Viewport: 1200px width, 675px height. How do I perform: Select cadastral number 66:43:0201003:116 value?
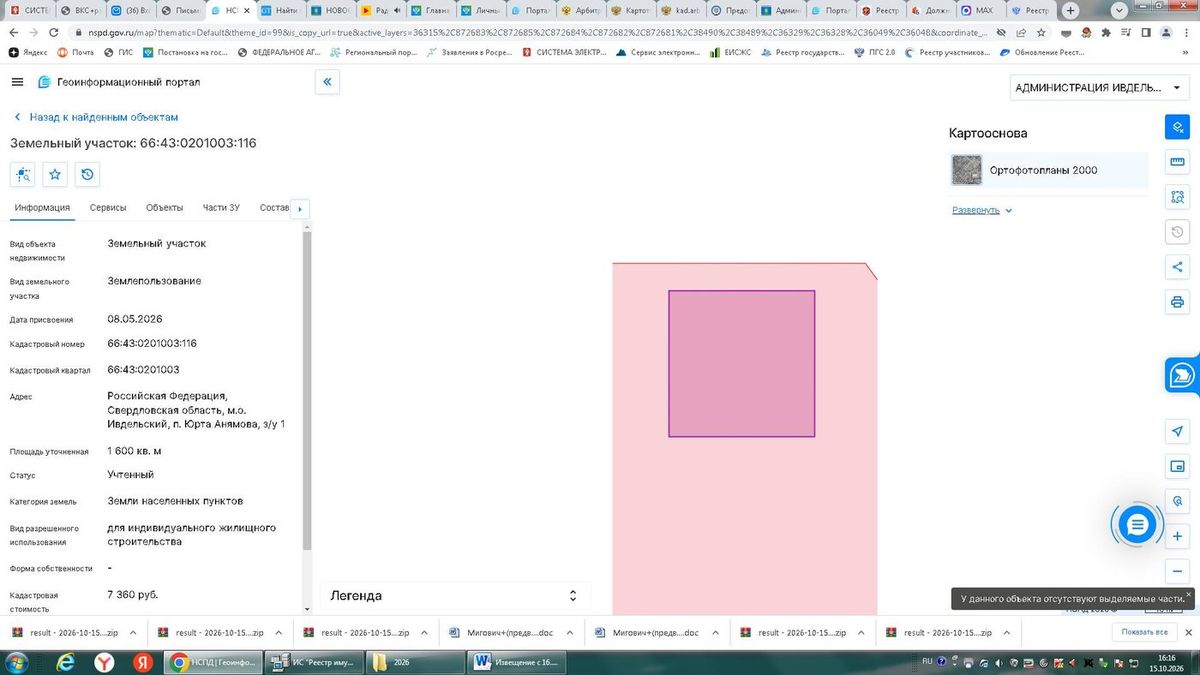pyautogui.click(x=152, y=343)
